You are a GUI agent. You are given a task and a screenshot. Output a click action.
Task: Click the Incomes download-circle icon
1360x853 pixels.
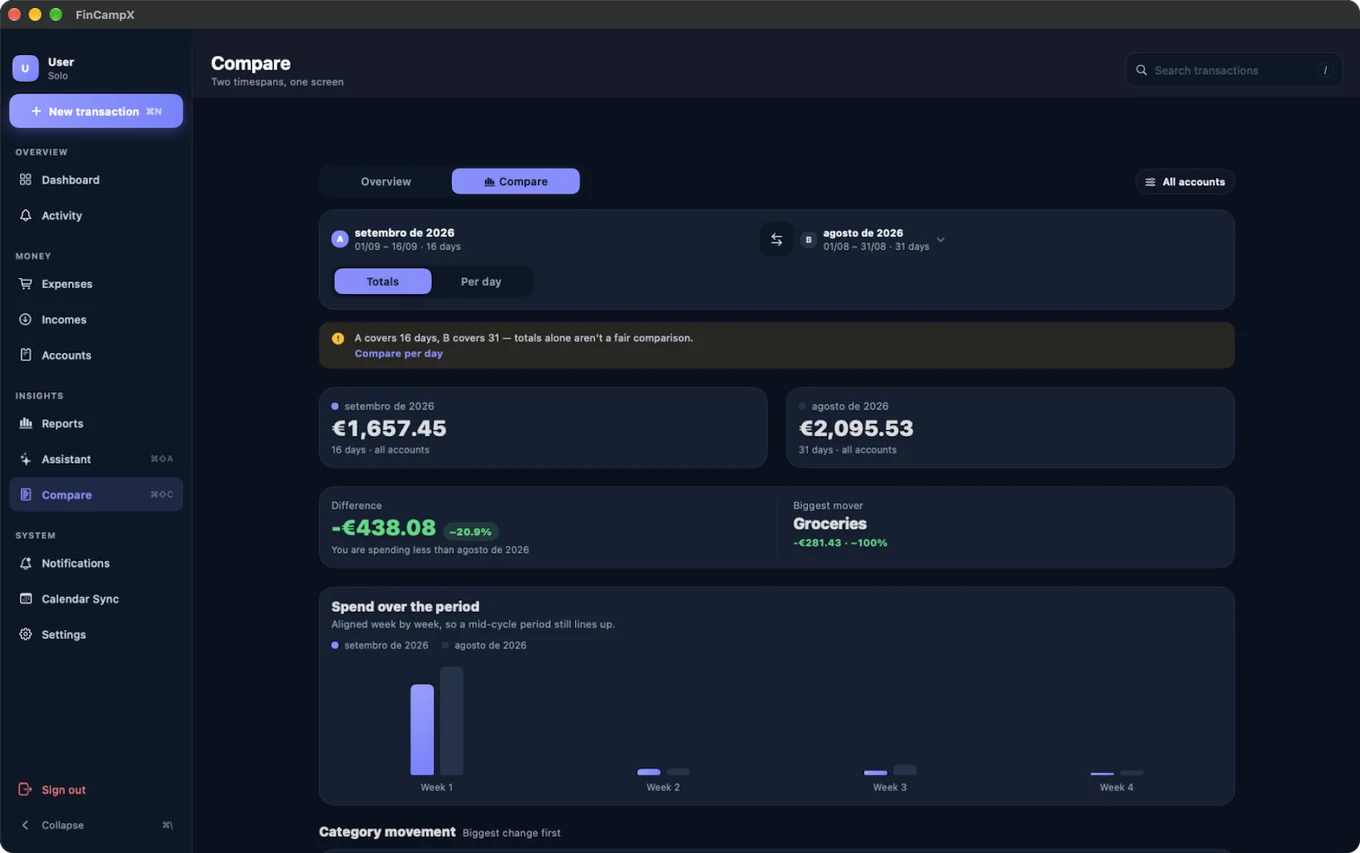coord(26,320)
